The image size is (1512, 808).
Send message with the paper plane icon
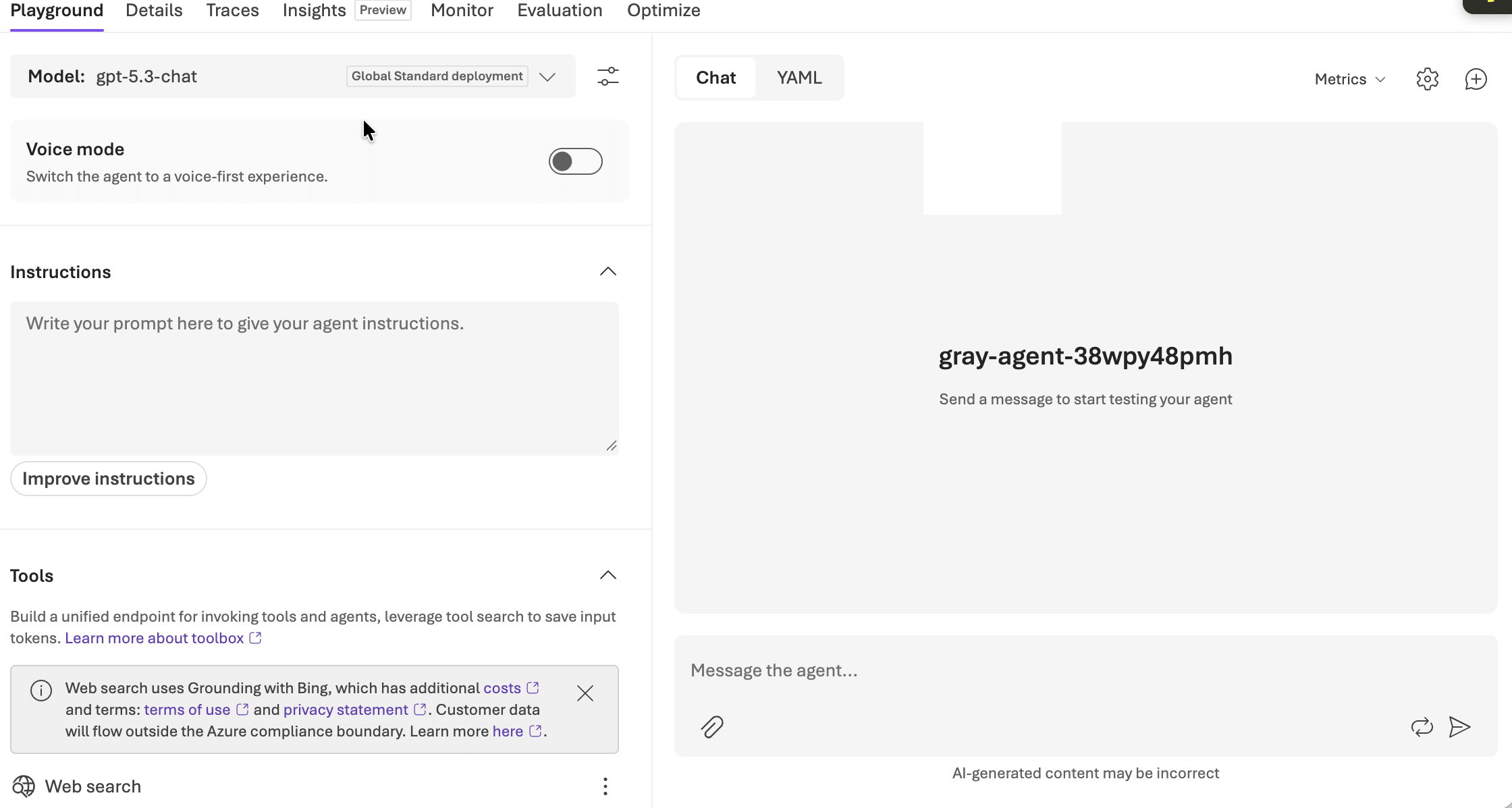coord(1459,727)
